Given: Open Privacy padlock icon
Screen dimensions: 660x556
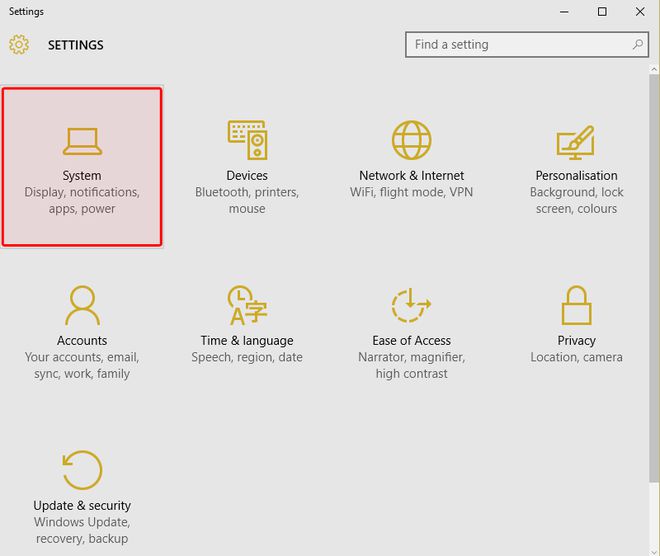Looking at the screenshot, I should 576,306.
